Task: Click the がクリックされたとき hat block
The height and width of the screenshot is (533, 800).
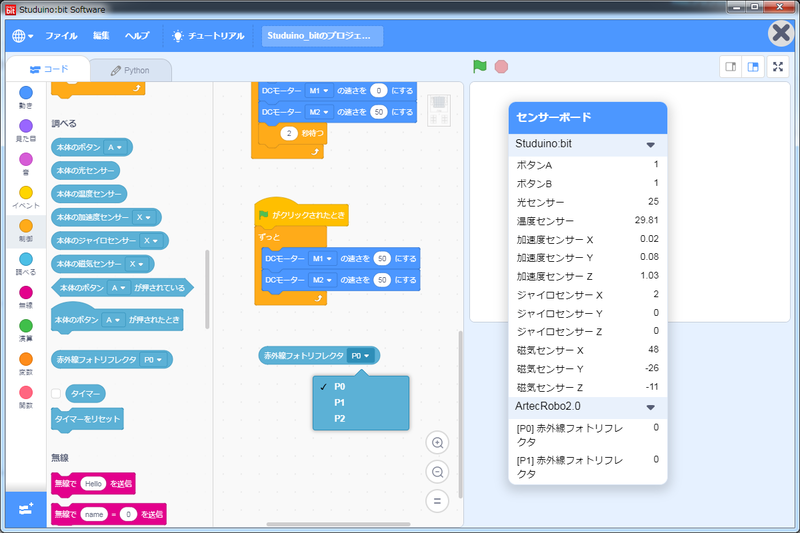Action: point(302,213)
